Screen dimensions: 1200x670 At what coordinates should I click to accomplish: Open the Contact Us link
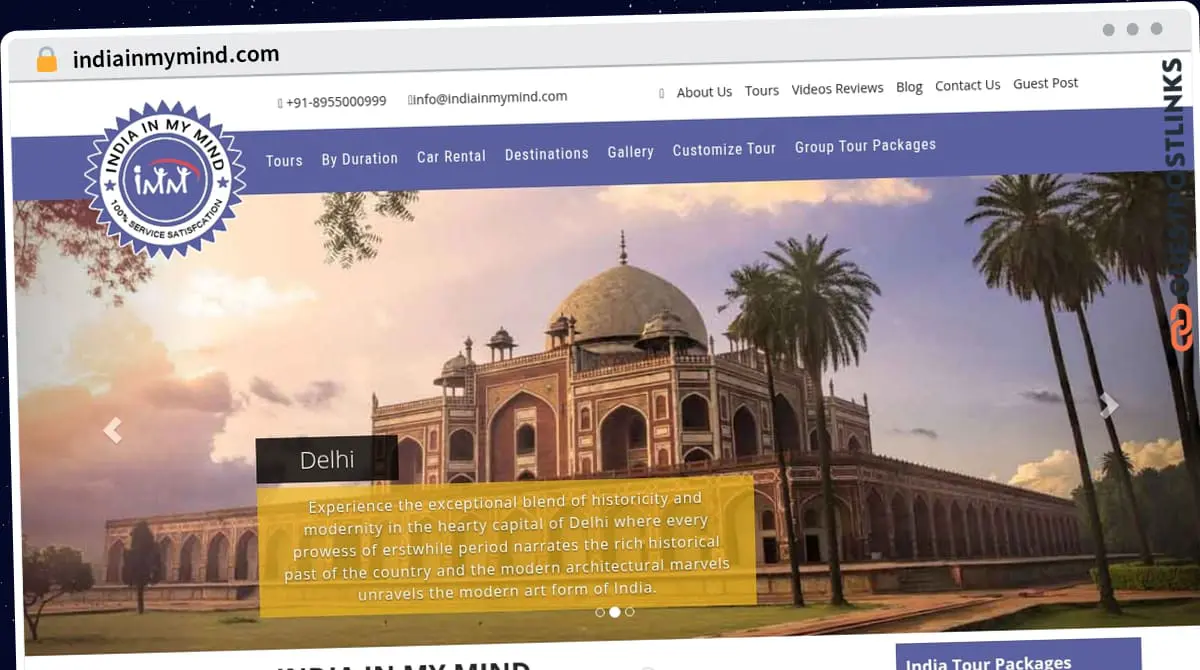(x=967, y=85)
